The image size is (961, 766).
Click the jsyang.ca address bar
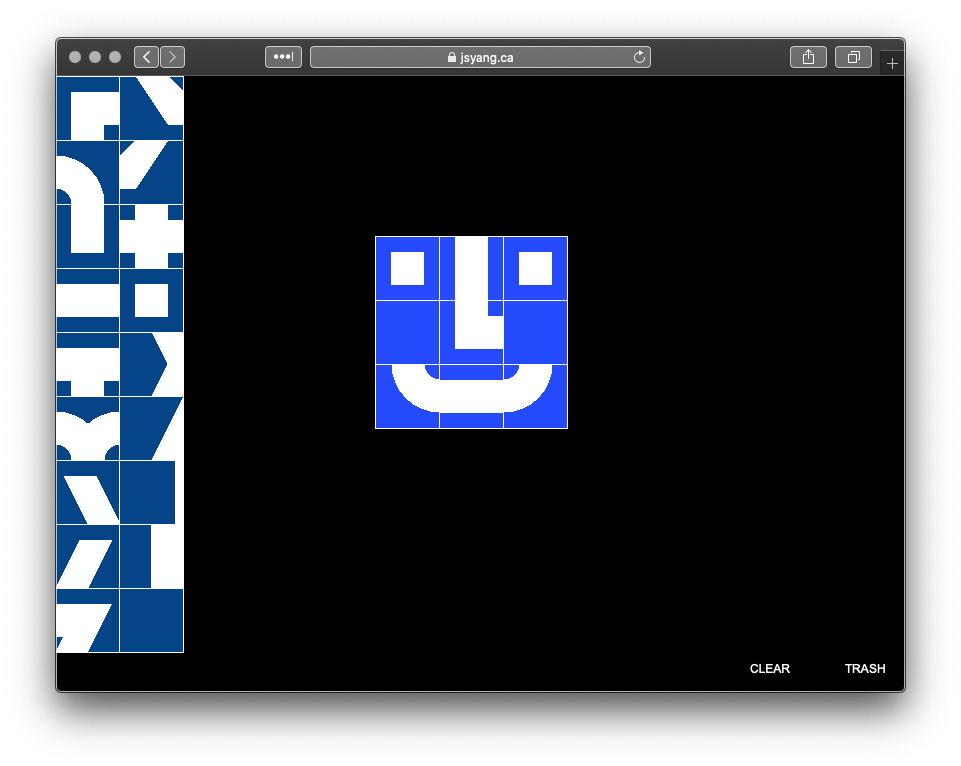pyautogui.click(x=480, y=57)
